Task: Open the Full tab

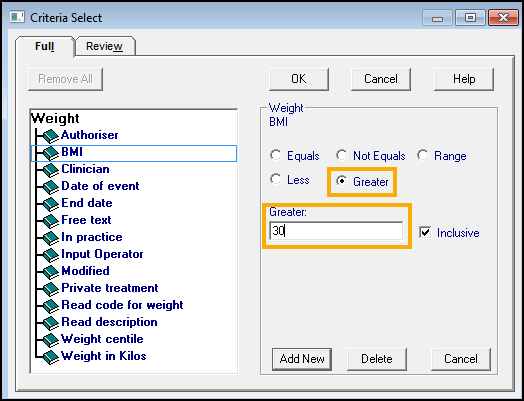Action: click(44, 46)
